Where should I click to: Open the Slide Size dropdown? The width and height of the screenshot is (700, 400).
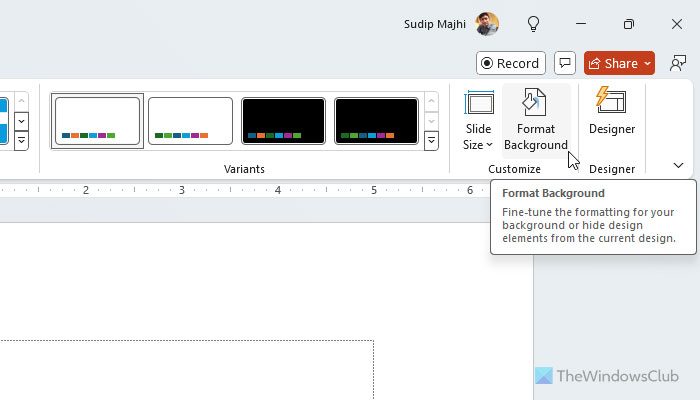478,120
